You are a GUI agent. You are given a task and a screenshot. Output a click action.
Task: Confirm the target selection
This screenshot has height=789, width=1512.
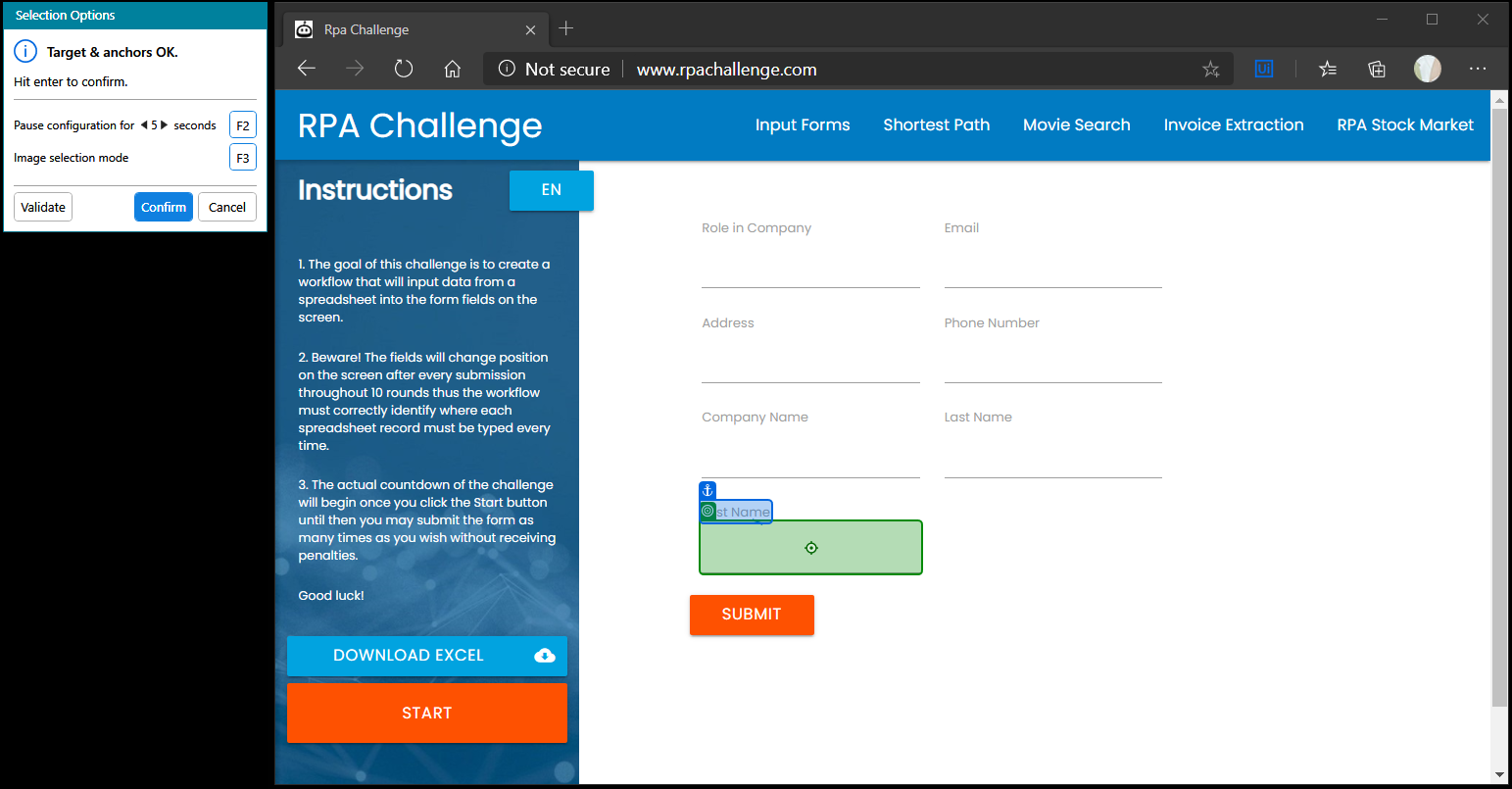[x=164, y=207]
